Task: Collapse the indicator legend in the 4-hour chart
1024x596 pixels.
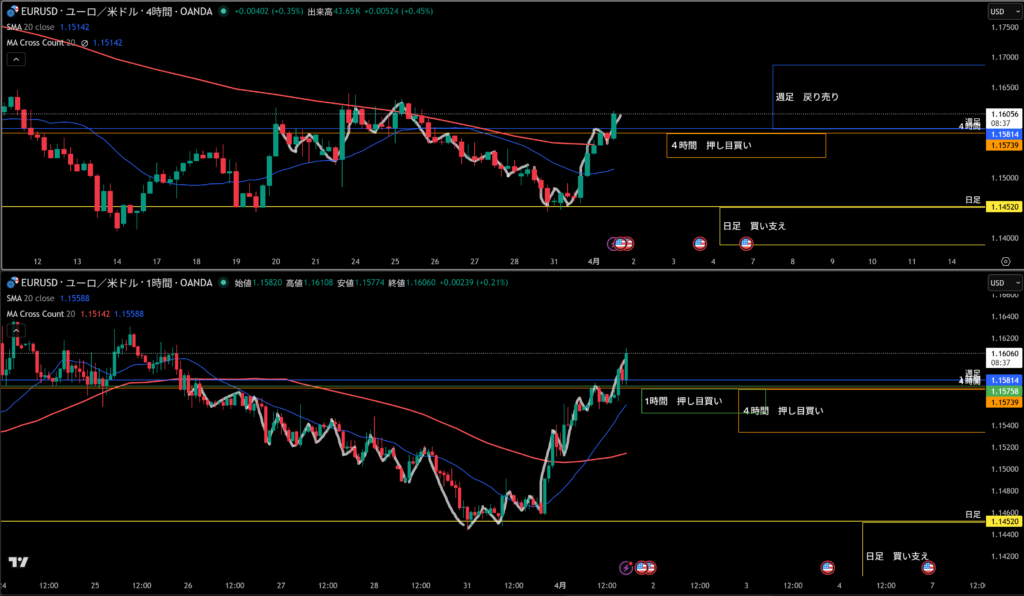Action: point(16,59)
